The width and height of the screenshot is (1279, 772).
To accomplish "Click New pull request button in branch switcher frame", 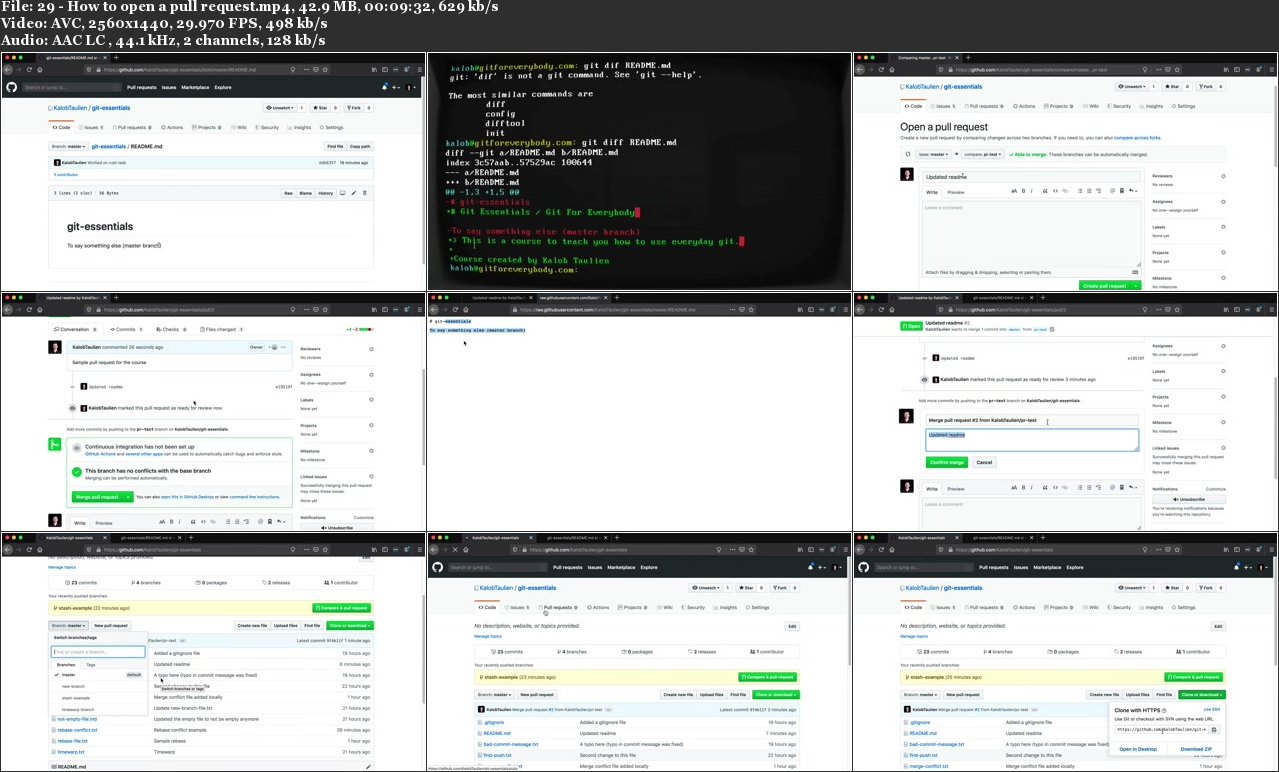I will 111,625.
